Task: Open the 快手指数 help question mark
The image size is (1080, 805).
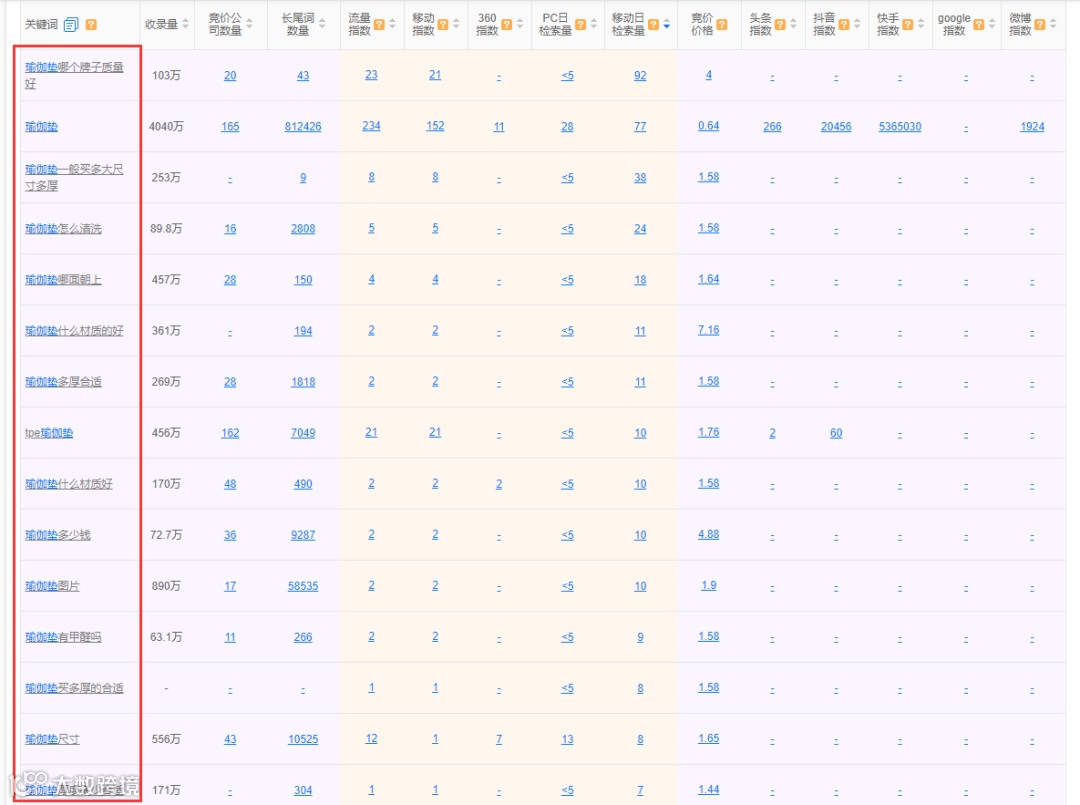Action: (x=908, y=25)
